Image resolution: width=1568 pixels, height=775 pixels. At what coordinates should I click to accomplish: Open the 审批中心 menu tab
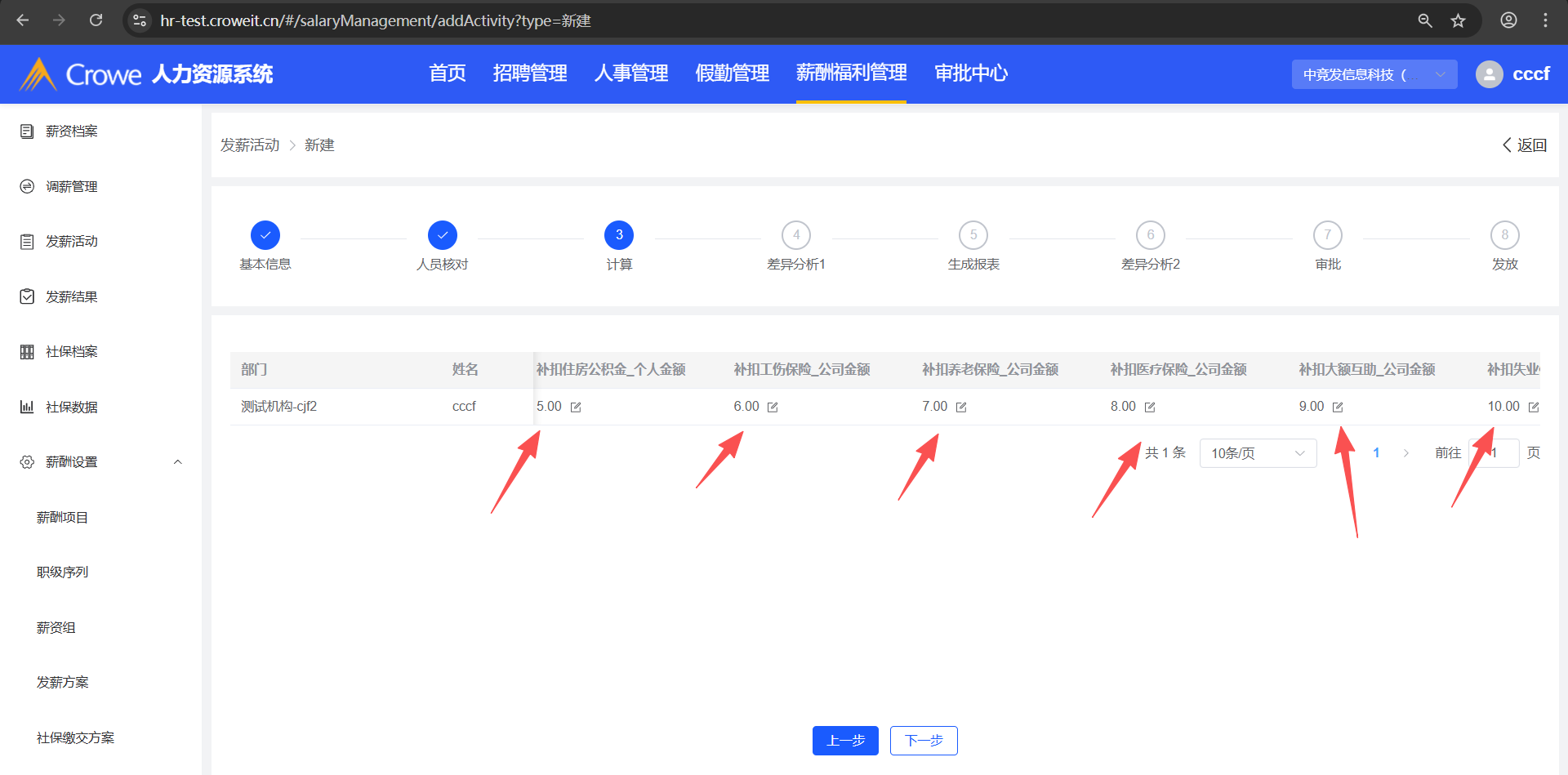pos(970,73)
